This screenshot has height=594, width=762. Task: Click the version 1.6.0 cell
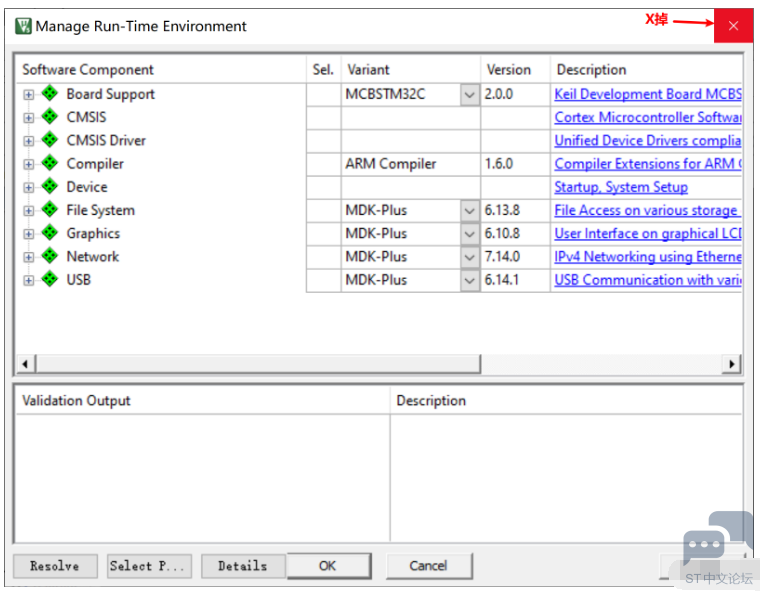515,164
